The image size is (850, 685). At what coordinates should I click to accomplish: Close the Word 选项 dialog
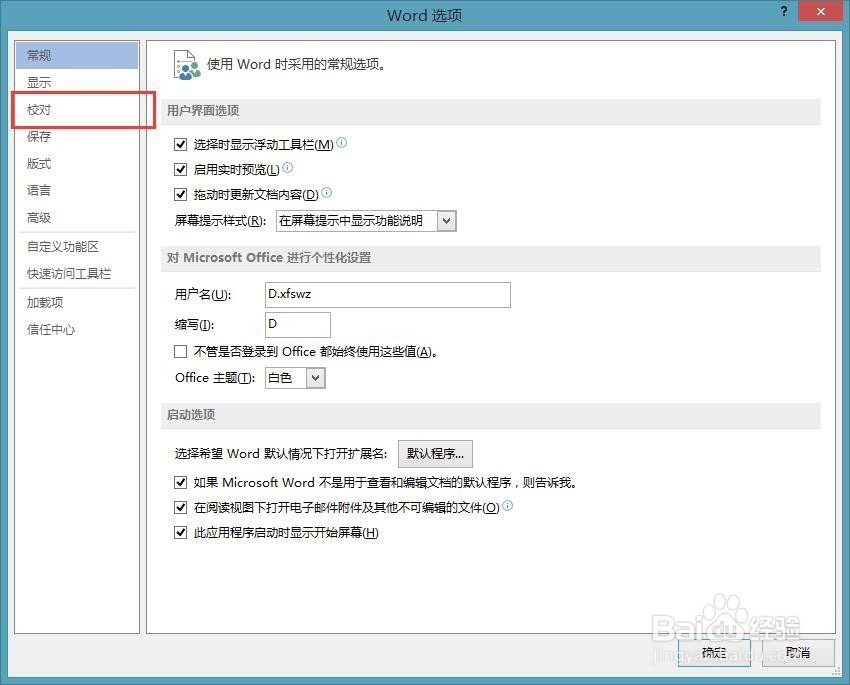(x=821, y=11)
